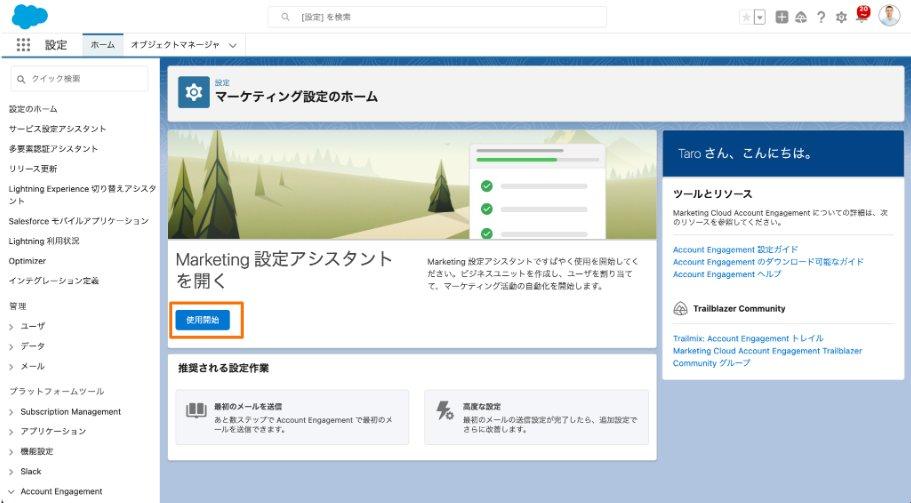This screenshot has width=911, height=503.
Task: Click the Taro さん、こんにちは。 greeting
Action: pos(745,153)
